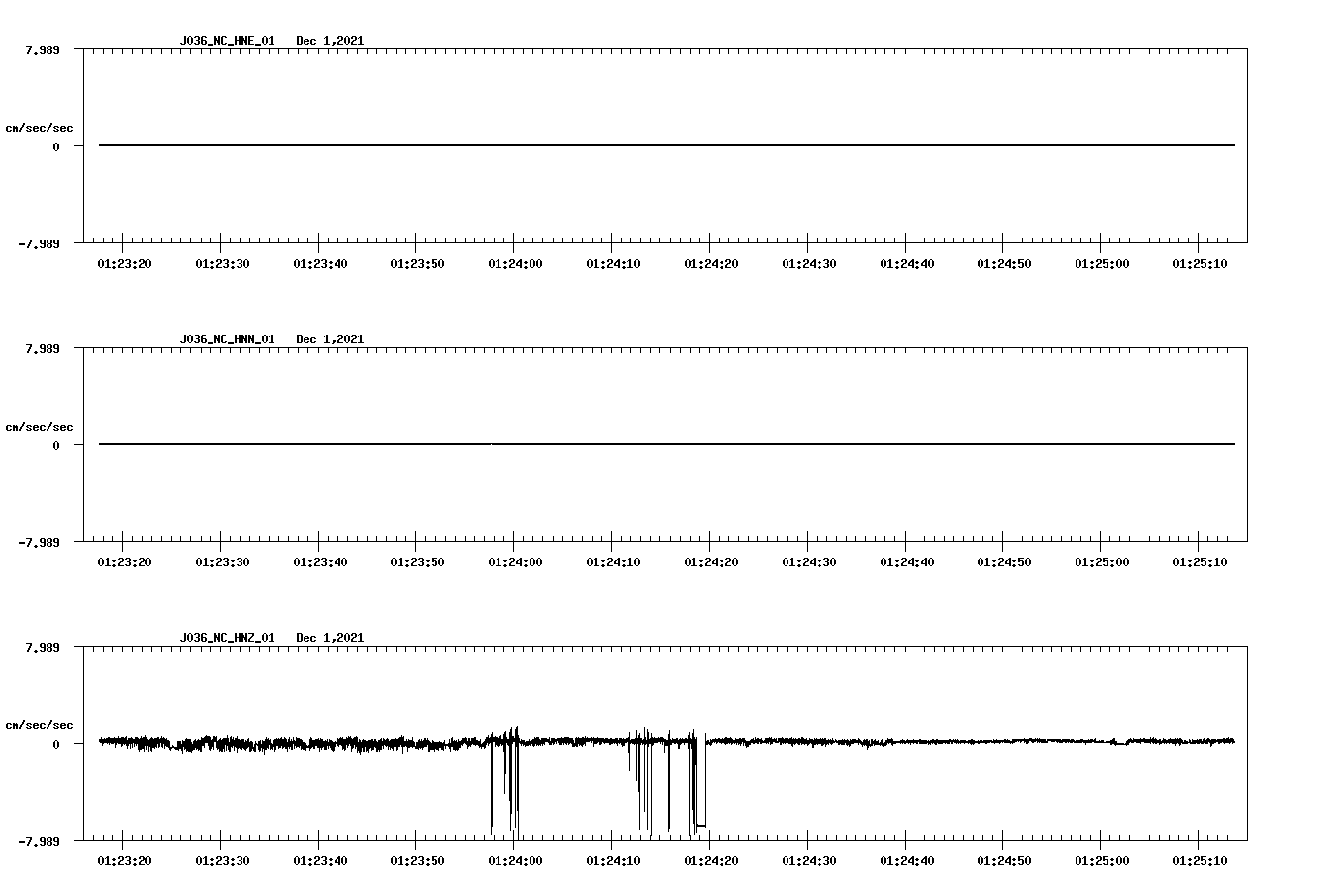Screen dimensions: 1317x896
Task: Click the 01:24:50 time label under HNZ plot
Action: (1004, 861)
